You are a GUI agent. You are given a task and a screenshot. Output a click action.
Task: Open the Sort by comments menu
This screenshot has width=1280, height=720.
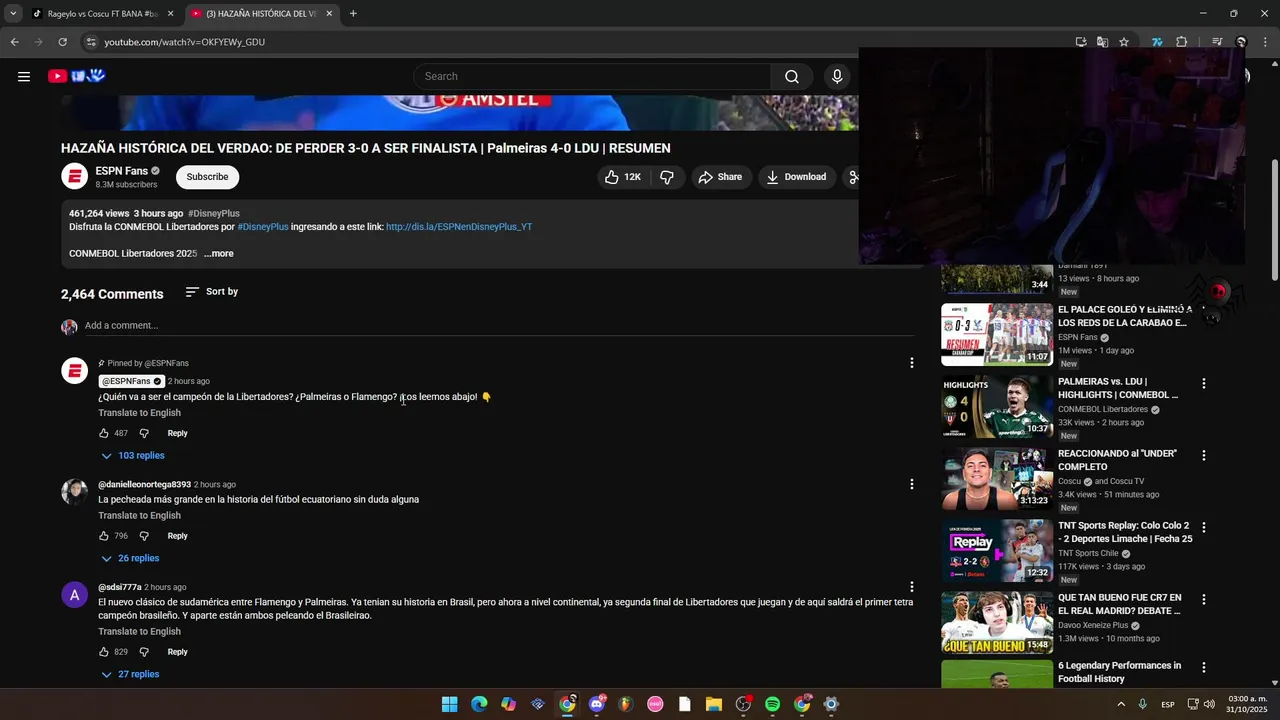[x=212, y=292]
